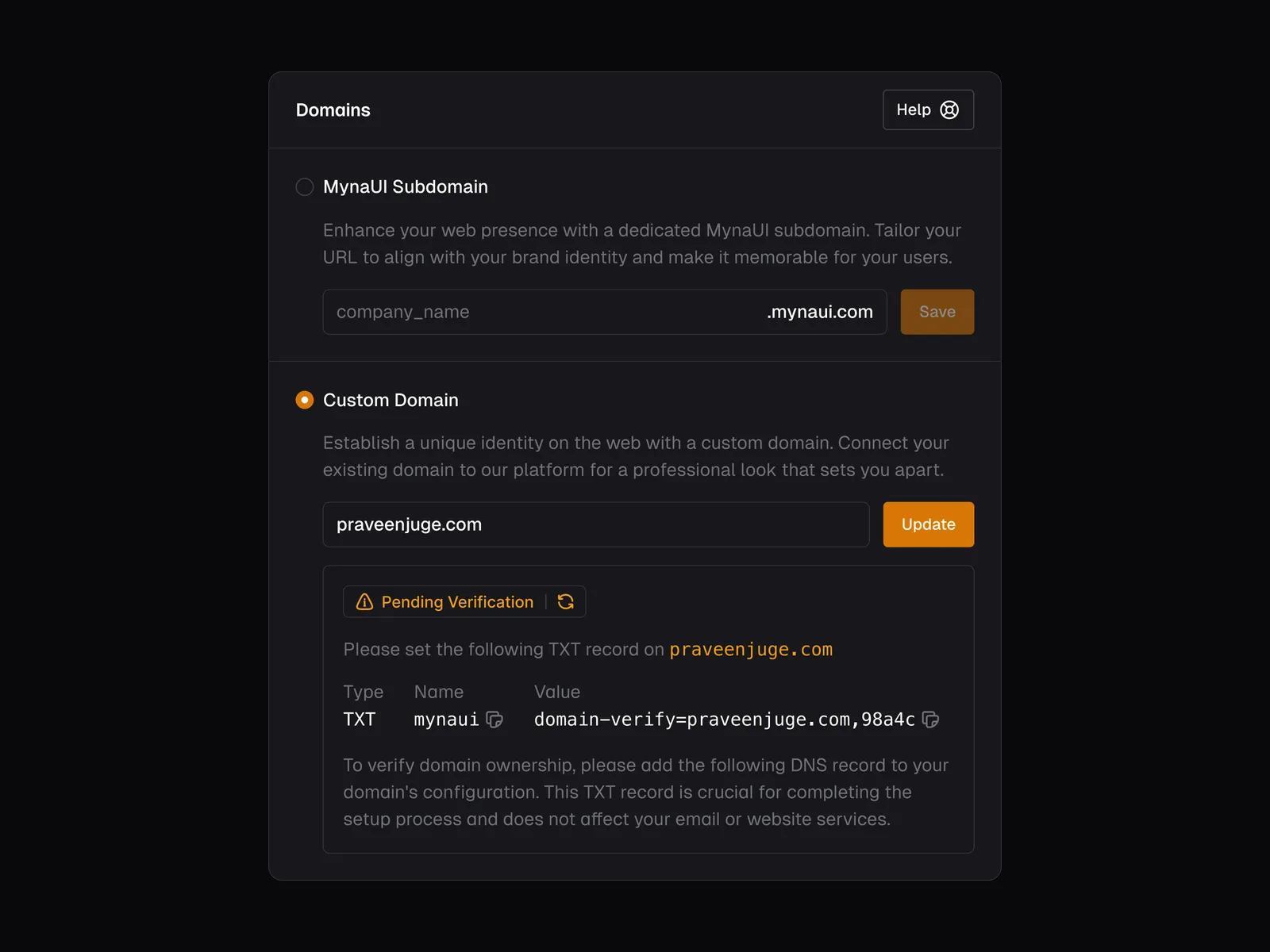
Task: Select the Custom Domain radio button
Action: click(305, 400)
